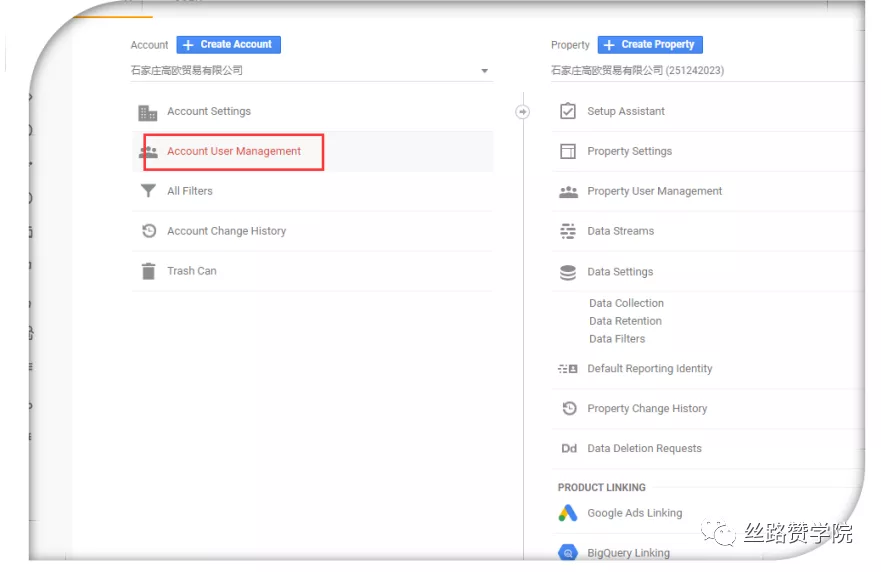
Task: Click the Account Settings building icon
Action: pyautogui.click(x=148, y=112)
